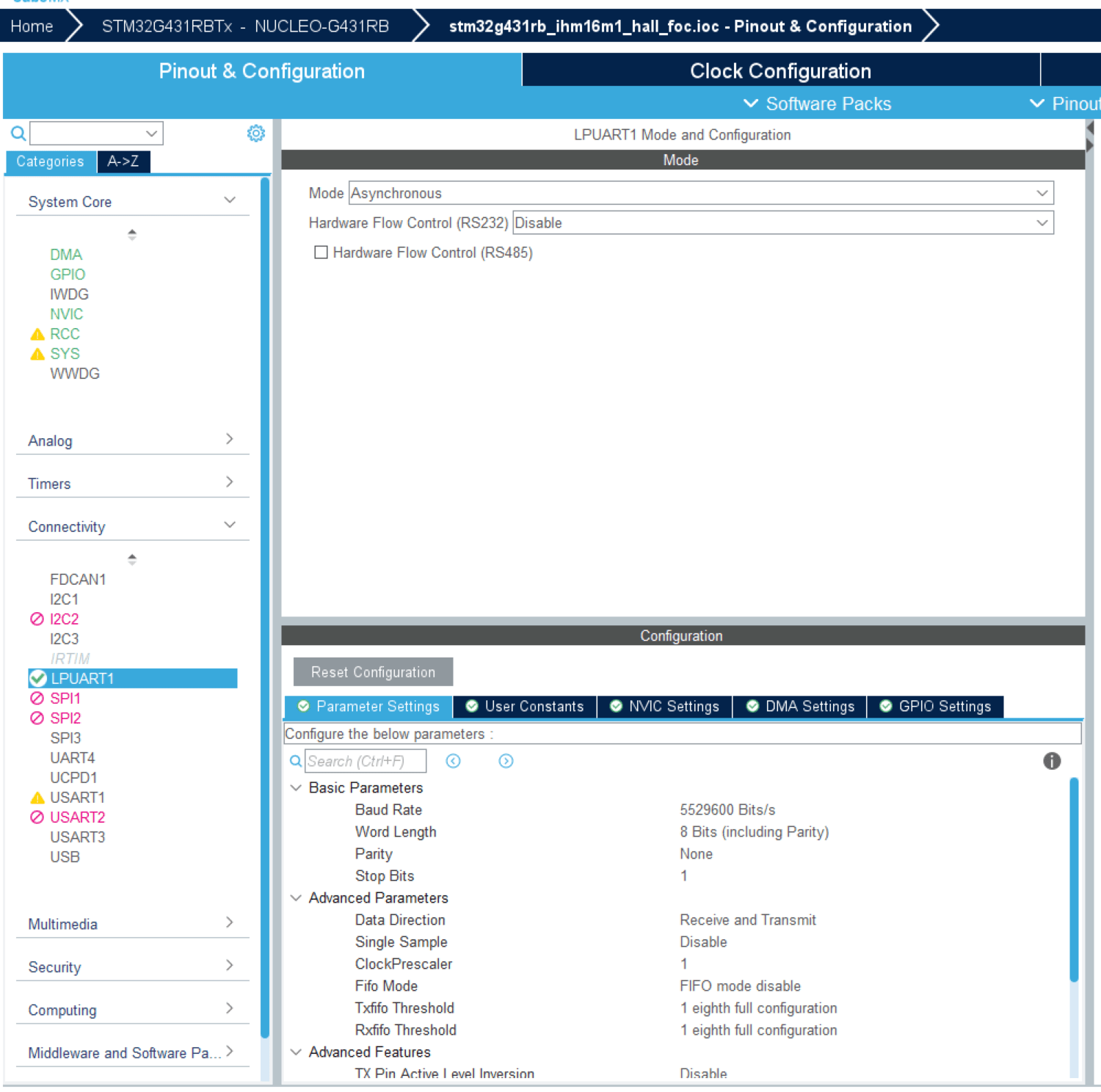Open the NVIC Settings tab
Image resolution: width=1101 pixels, height=1092 pixels.
pos(665,706)
